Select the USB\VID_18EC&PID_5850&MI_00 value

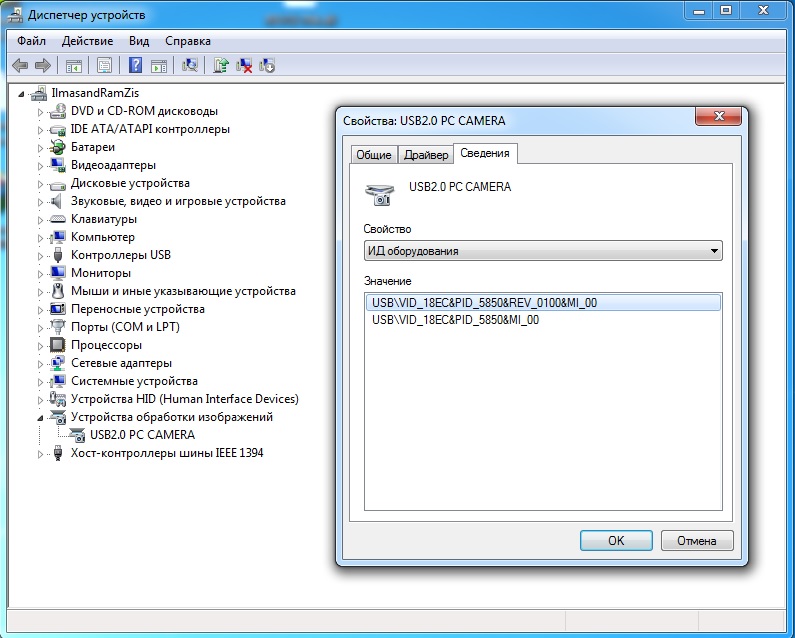455,320
